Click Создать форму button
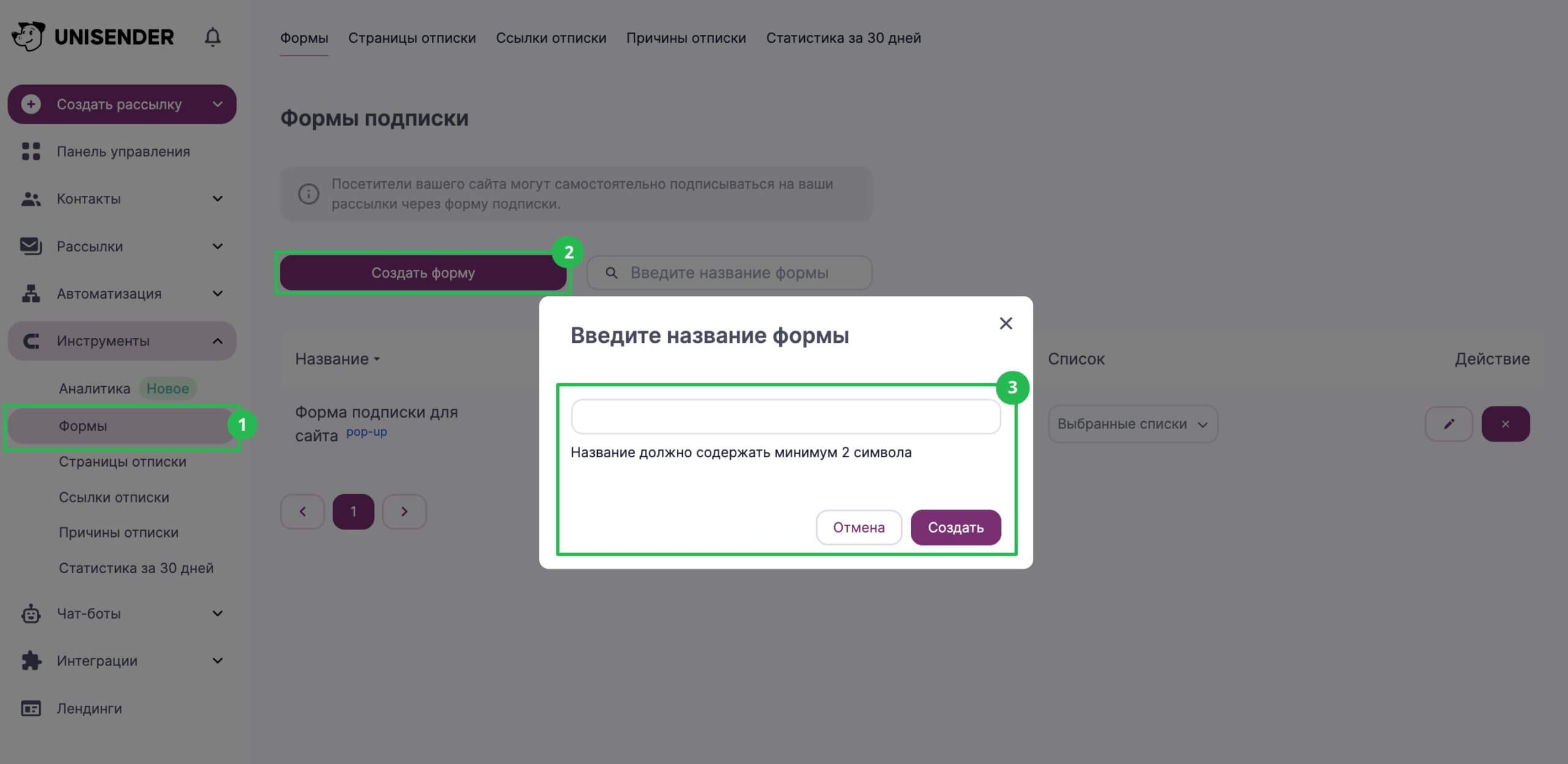Screen dimensions: 1568x764 pyautogui.click(x=423, y=273)
